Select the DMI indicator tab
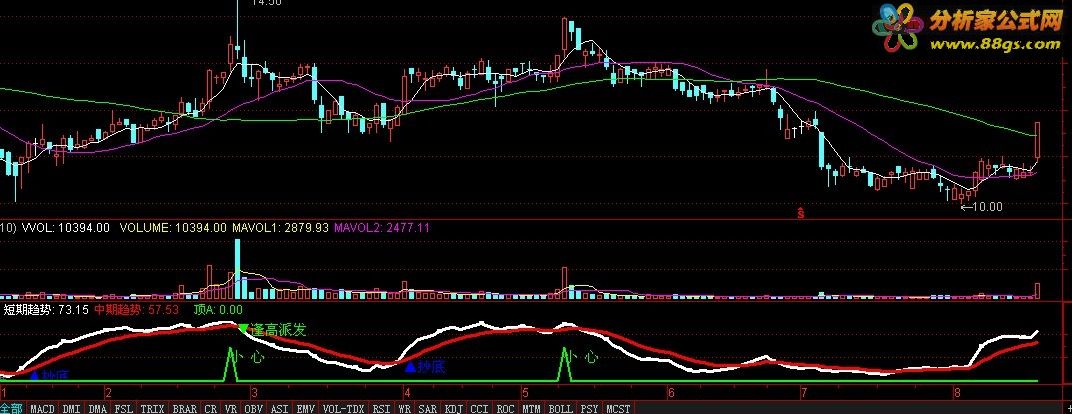This screenshot has width=1072, height=414. [72, 409]
